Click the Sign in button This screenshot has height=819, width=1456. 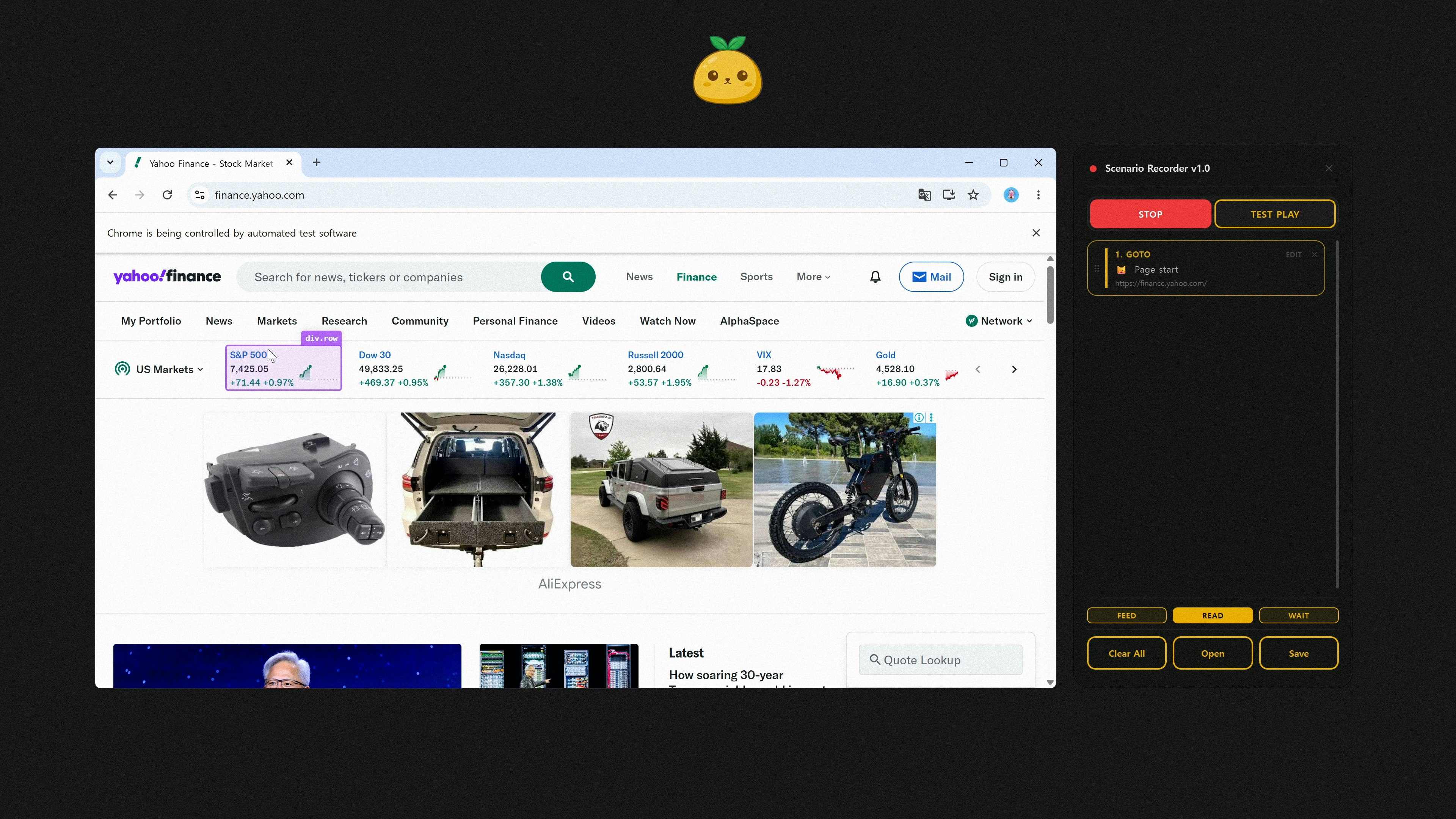click(x=1006, y=277)
